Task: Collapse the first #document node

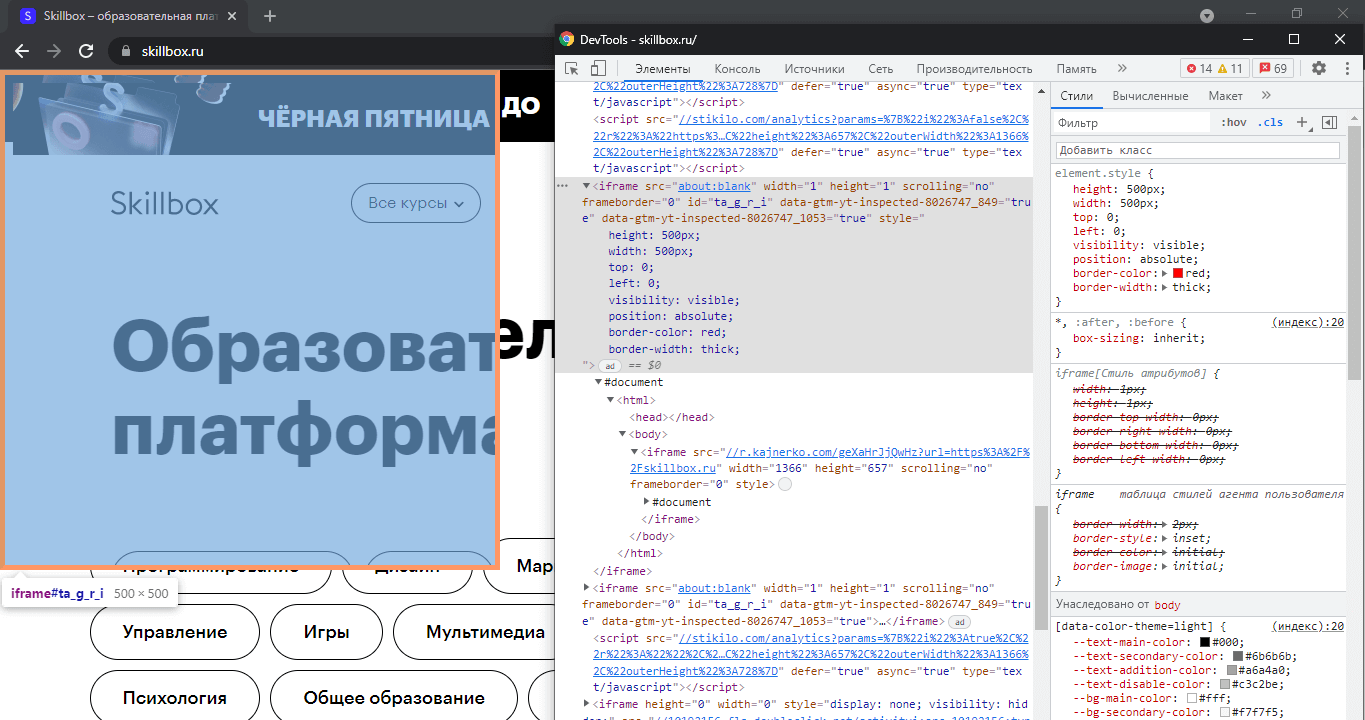Action: tap(599, 382)
